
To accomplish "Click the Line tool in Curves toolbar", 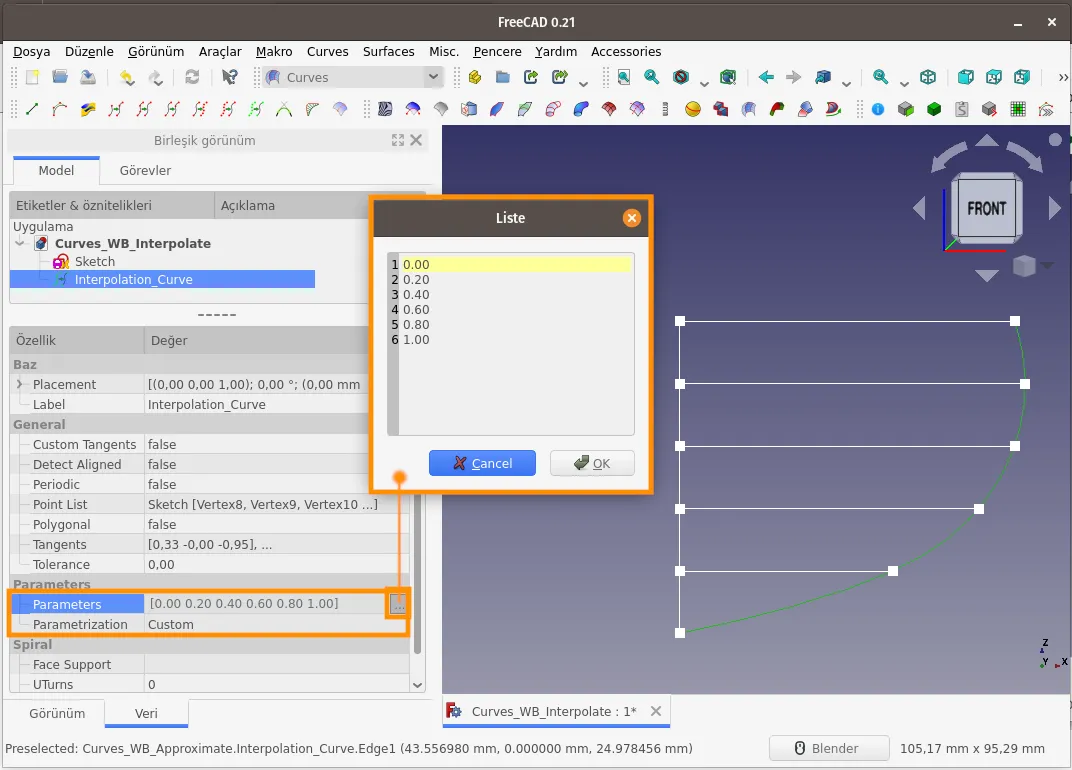I will 31,109.
